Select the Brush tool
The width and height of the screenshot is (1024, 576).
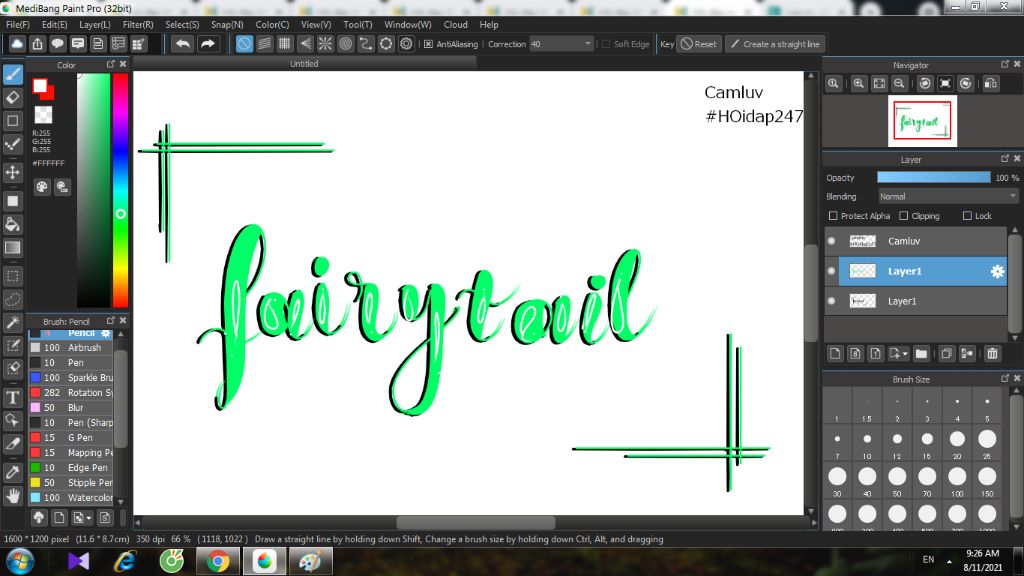[12, 74]
